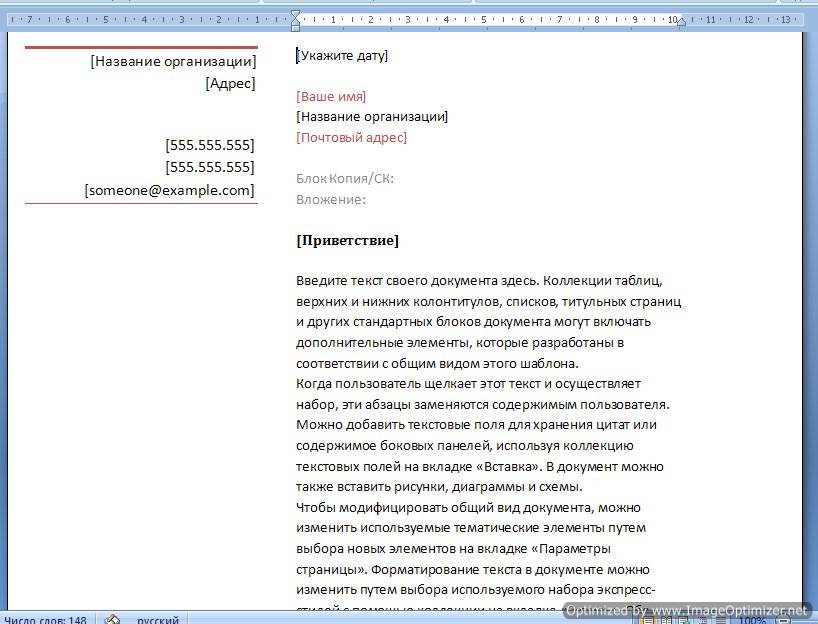Click the line starting 'Чтобы модифицировать общий вид'
The width and height of the screenshot is (818, 624).
pyautogui.click(x=468, y=508)
